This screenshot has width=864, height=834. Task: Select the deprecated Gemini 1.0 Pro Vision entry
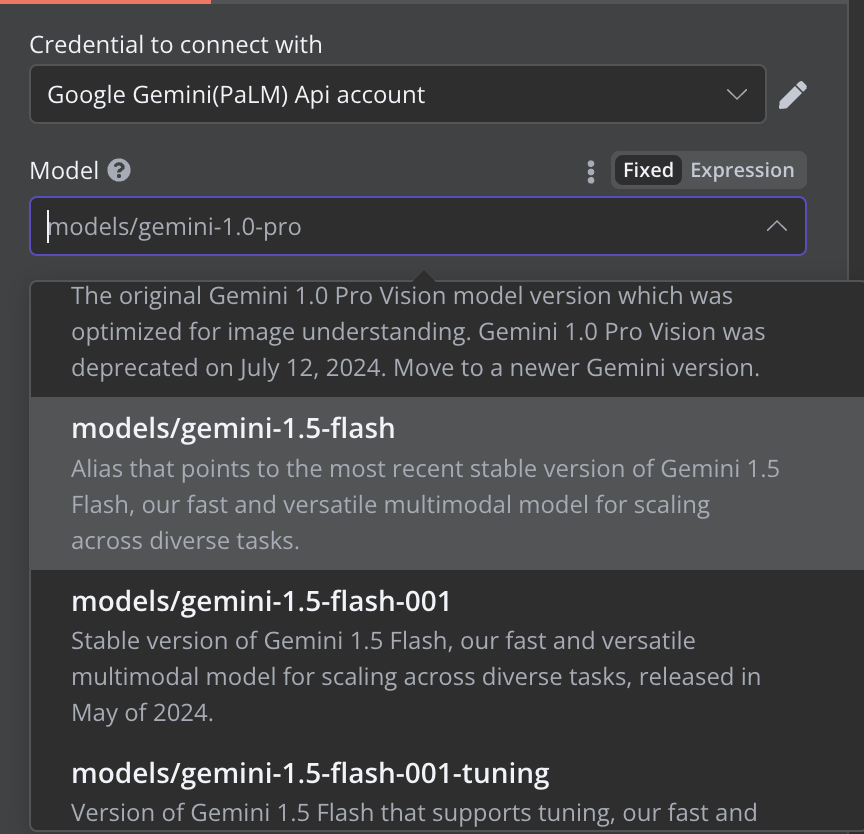point(415,332)
